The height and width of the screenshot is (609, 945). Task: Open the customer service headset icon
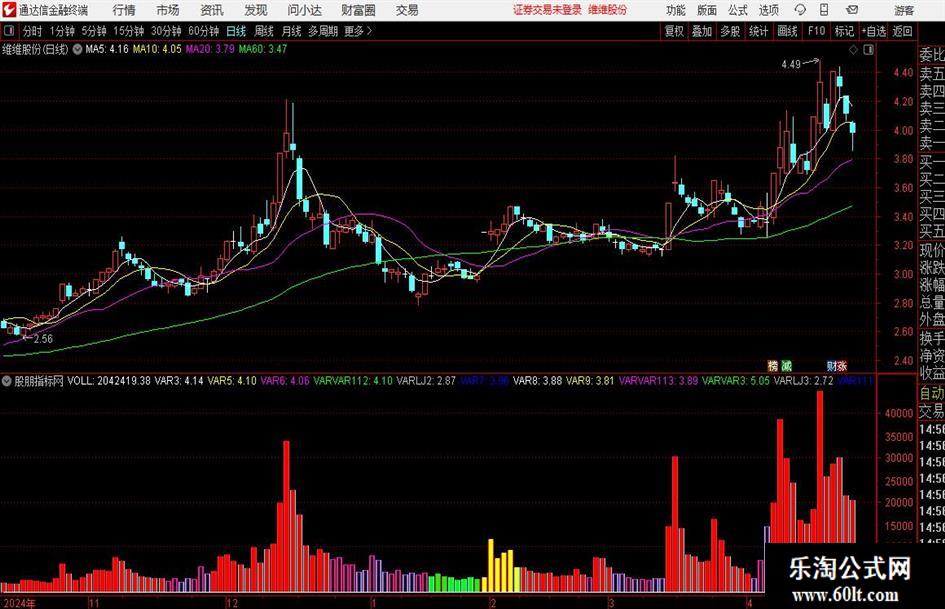[x=800, y=10]
